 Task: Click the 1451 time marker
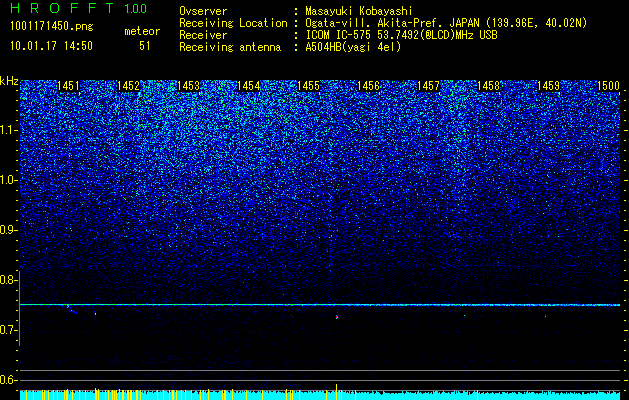coord(68,86)
